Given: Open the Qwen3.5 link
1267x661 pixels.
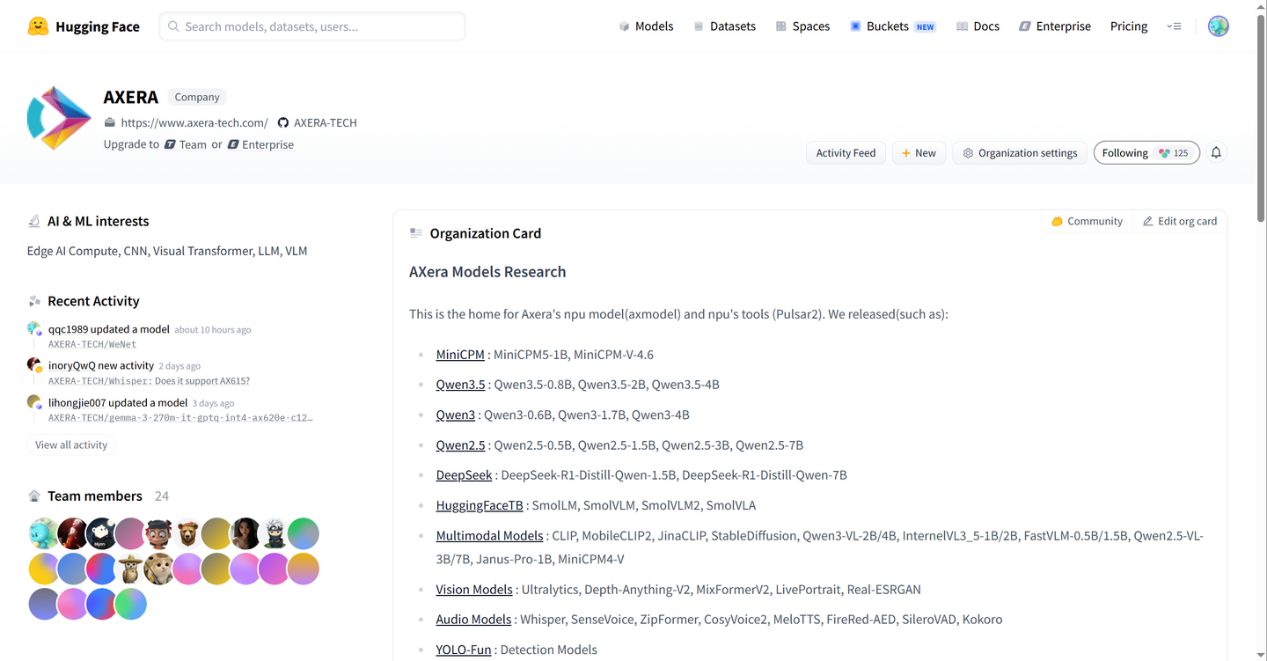Looking at the screenshot, I should point(460,385).
